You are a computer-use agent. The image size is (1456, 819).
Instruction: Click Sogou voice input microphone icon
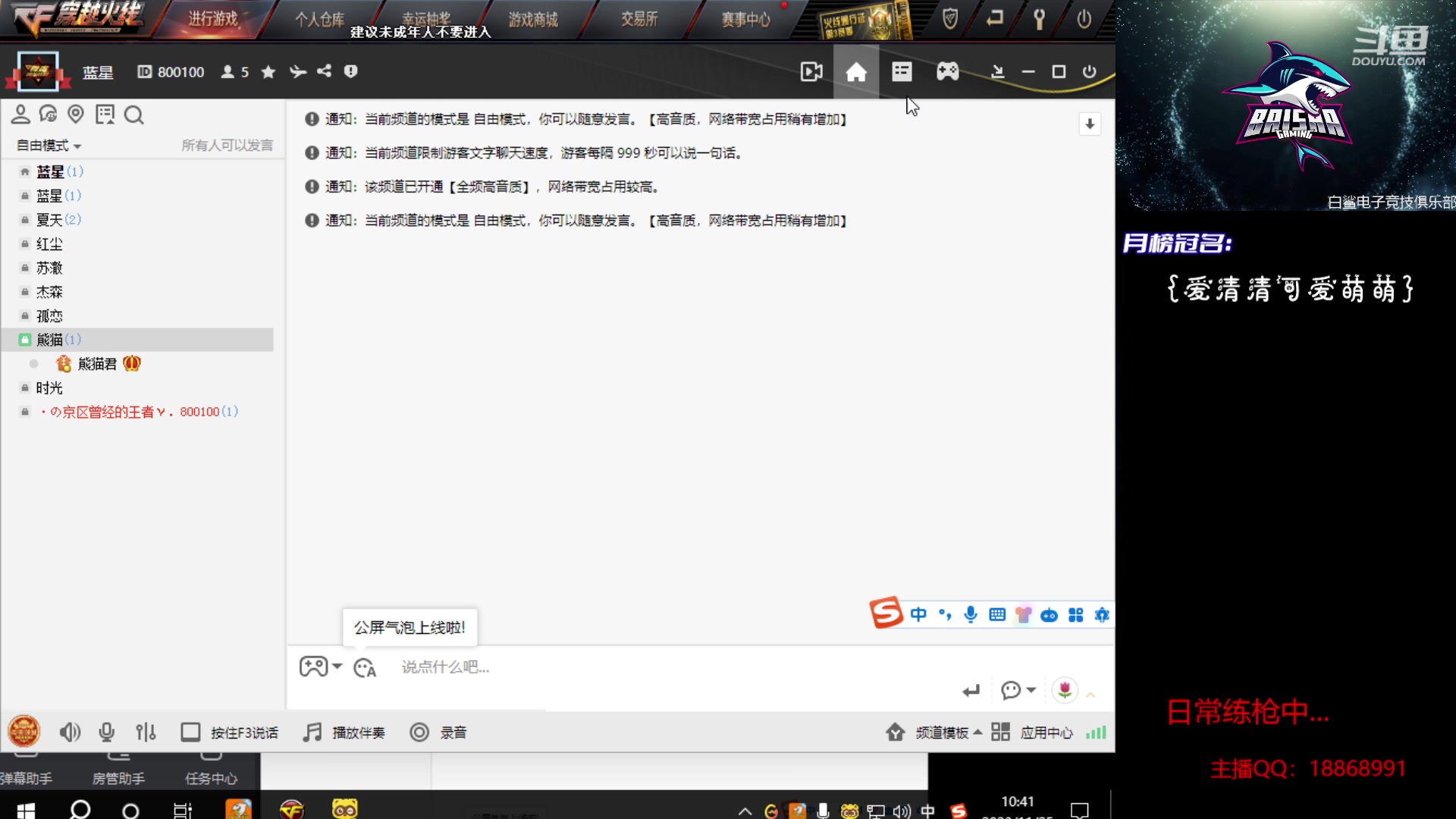click(x=971, y=615)
